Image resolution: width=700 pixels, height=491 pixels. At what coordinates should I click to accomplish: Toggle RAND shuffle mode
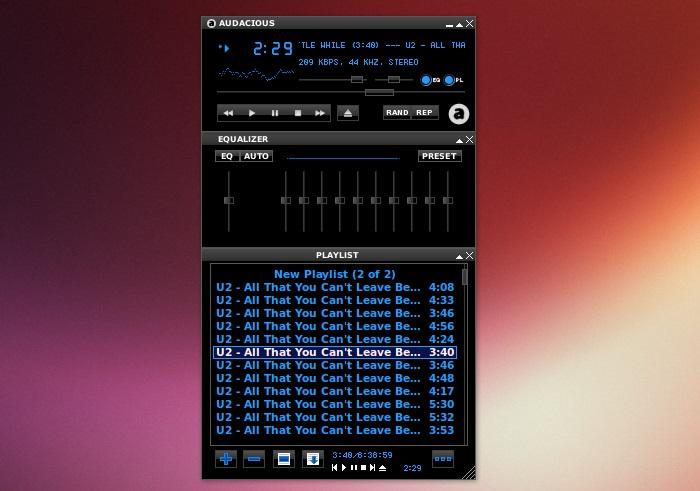pos(397,113)
